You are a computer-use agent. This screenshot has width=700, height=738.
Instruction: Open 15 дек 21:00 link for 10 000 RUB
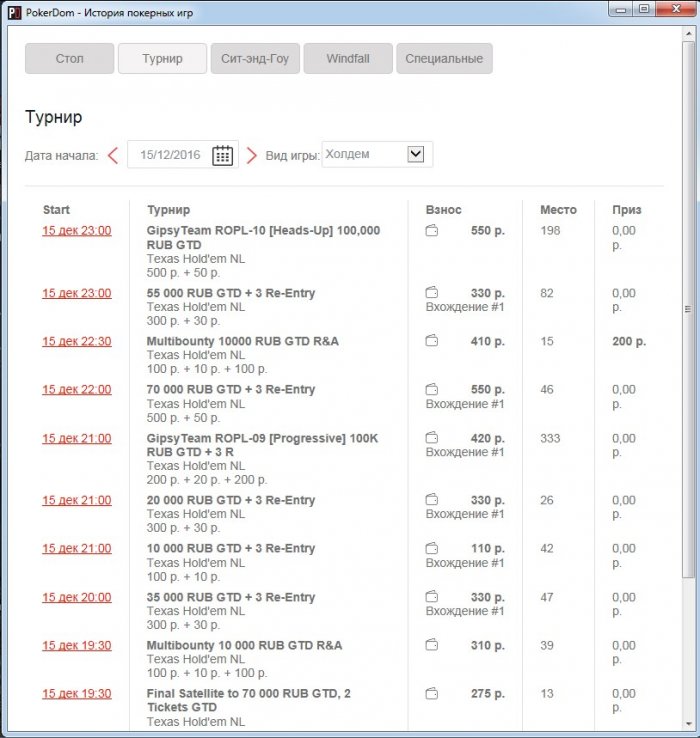pyautogui.click(x=77, y=549)
